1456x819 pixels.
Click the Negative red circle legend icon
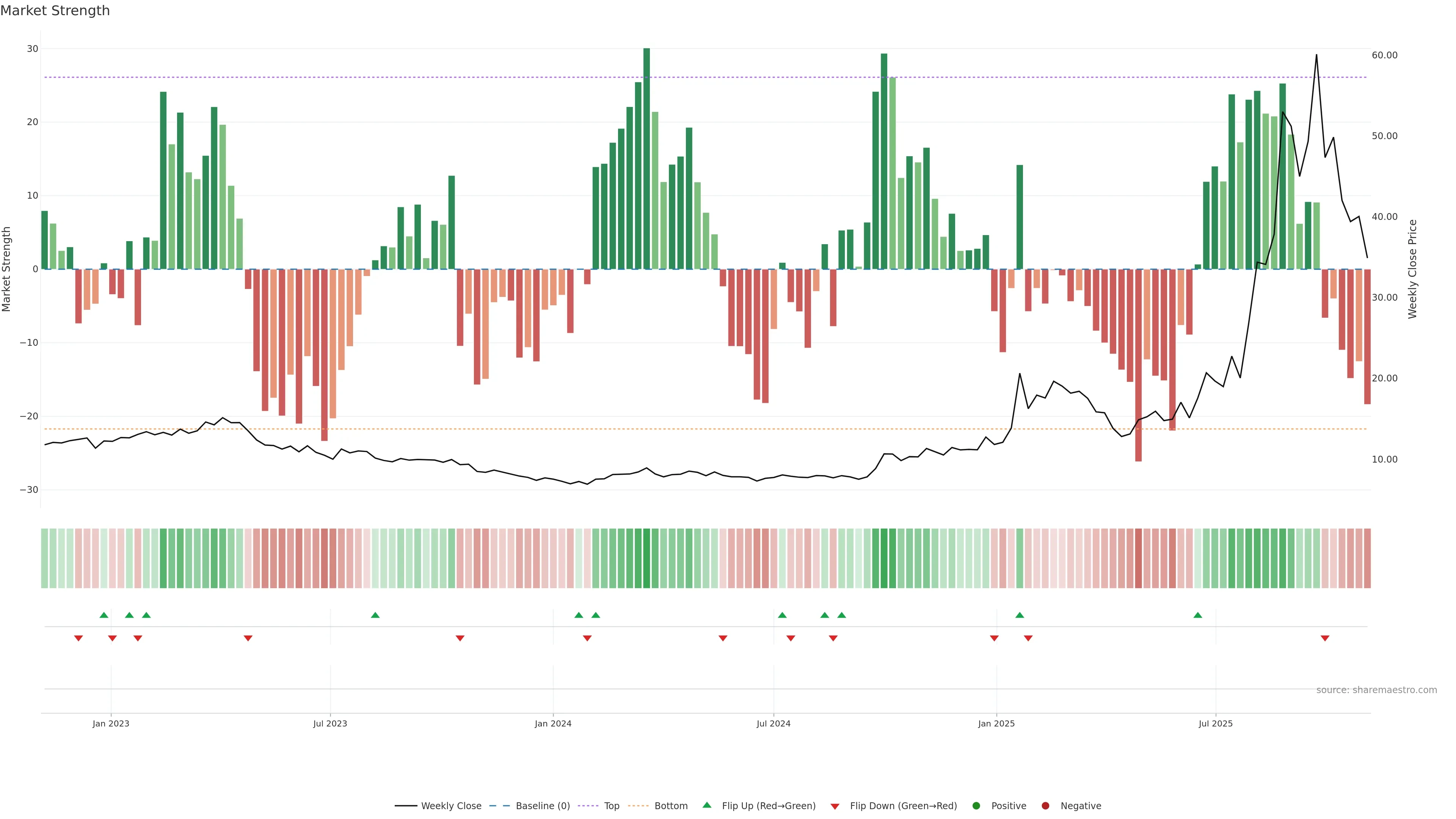coord(1045,806)
